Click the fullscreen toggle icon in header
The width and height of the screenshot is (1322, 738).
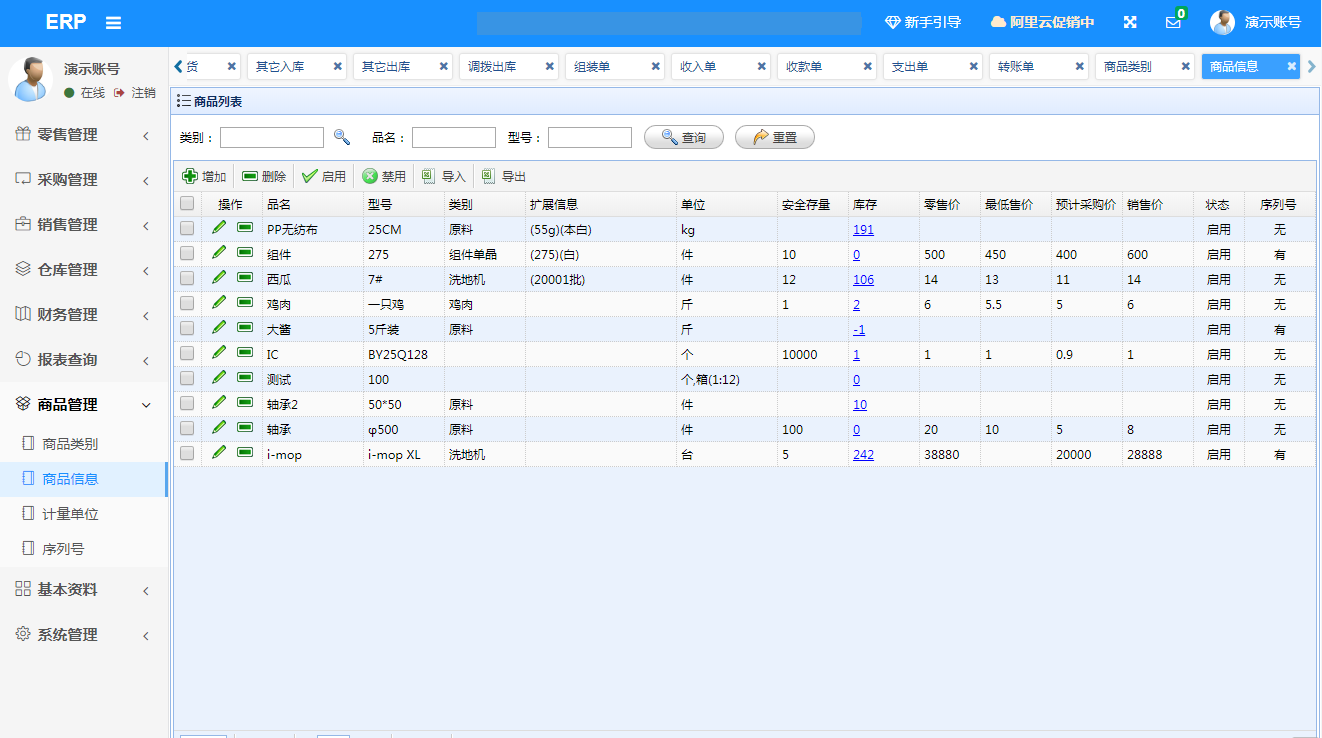click(x=1130, y=22)
